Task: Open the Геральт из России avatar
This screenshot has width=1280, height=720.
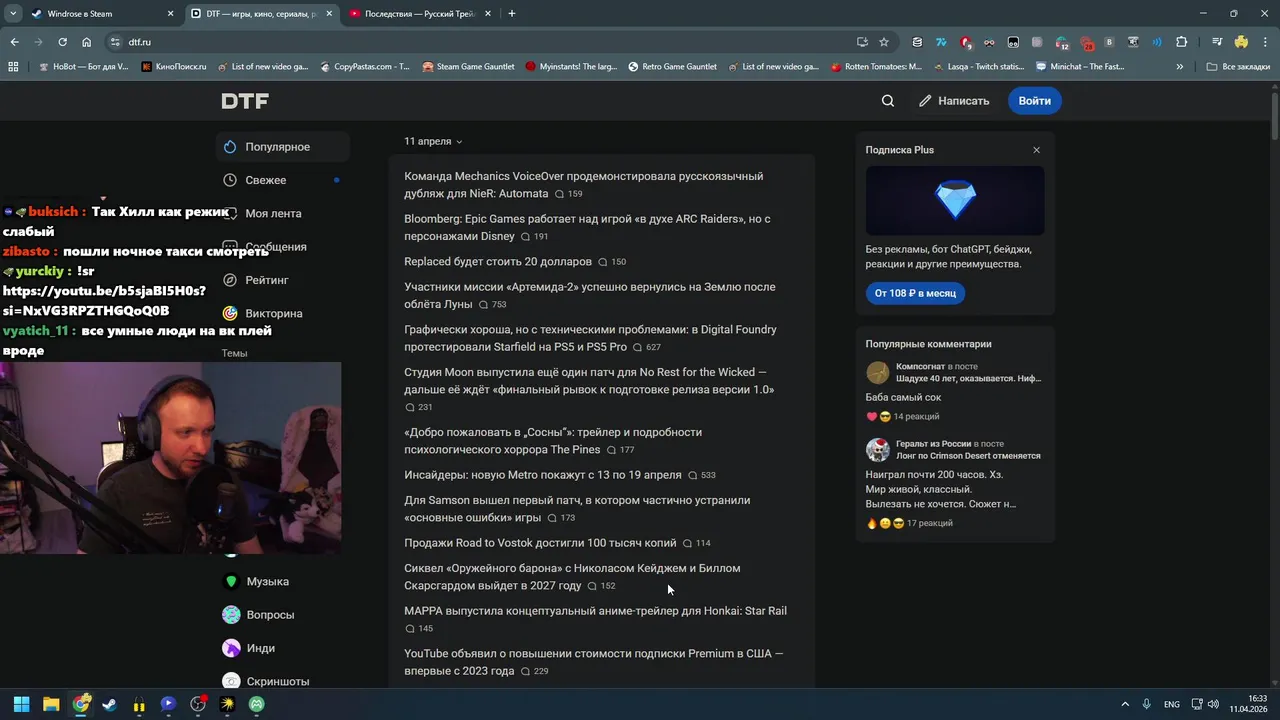Action: (878, 450)
